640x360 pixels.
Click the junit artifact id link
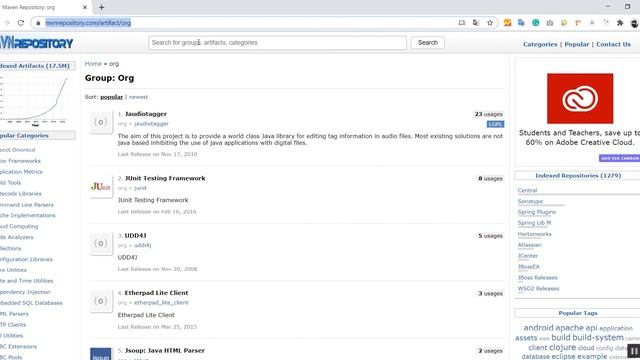(140, 188)
